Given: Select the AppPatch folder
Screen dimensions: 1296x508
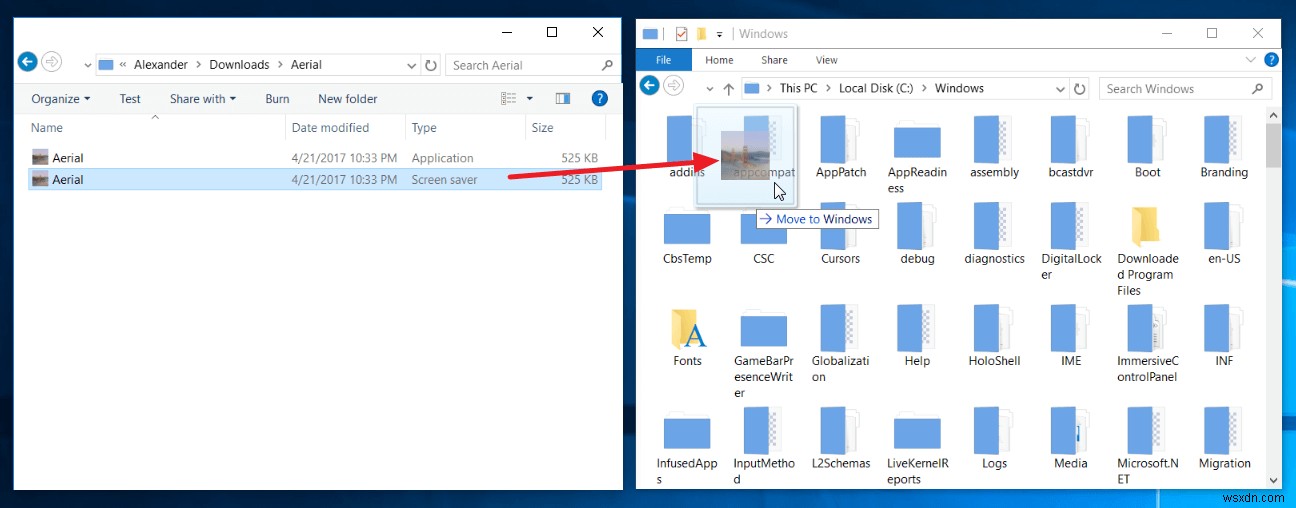Looking at the screenshot, I should [841, 148].
